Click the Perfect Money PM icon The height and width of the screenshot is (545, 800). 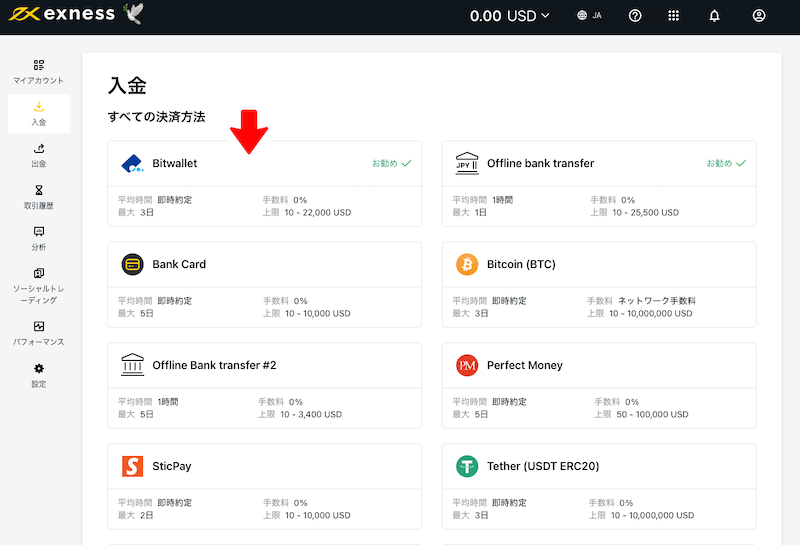[x=467, y=365]
